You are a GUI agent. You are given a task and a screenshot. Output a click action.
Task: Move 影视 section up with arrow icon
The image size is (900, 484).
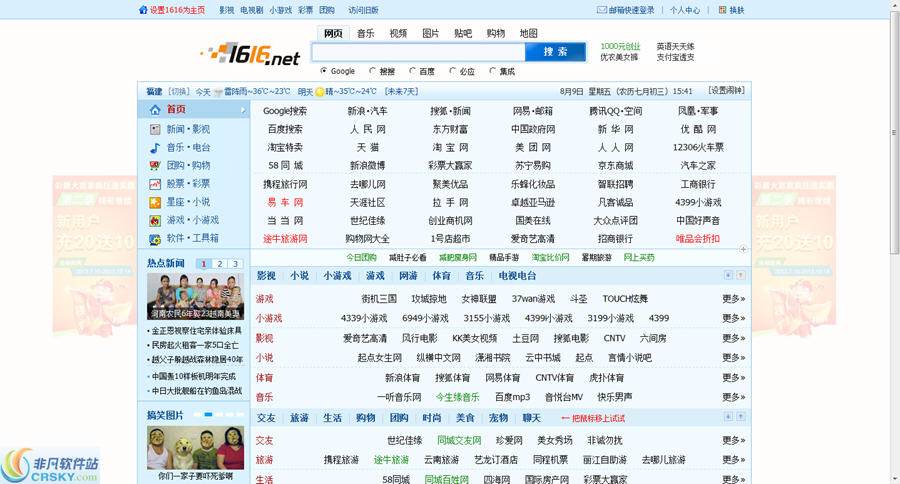[741, 275]
